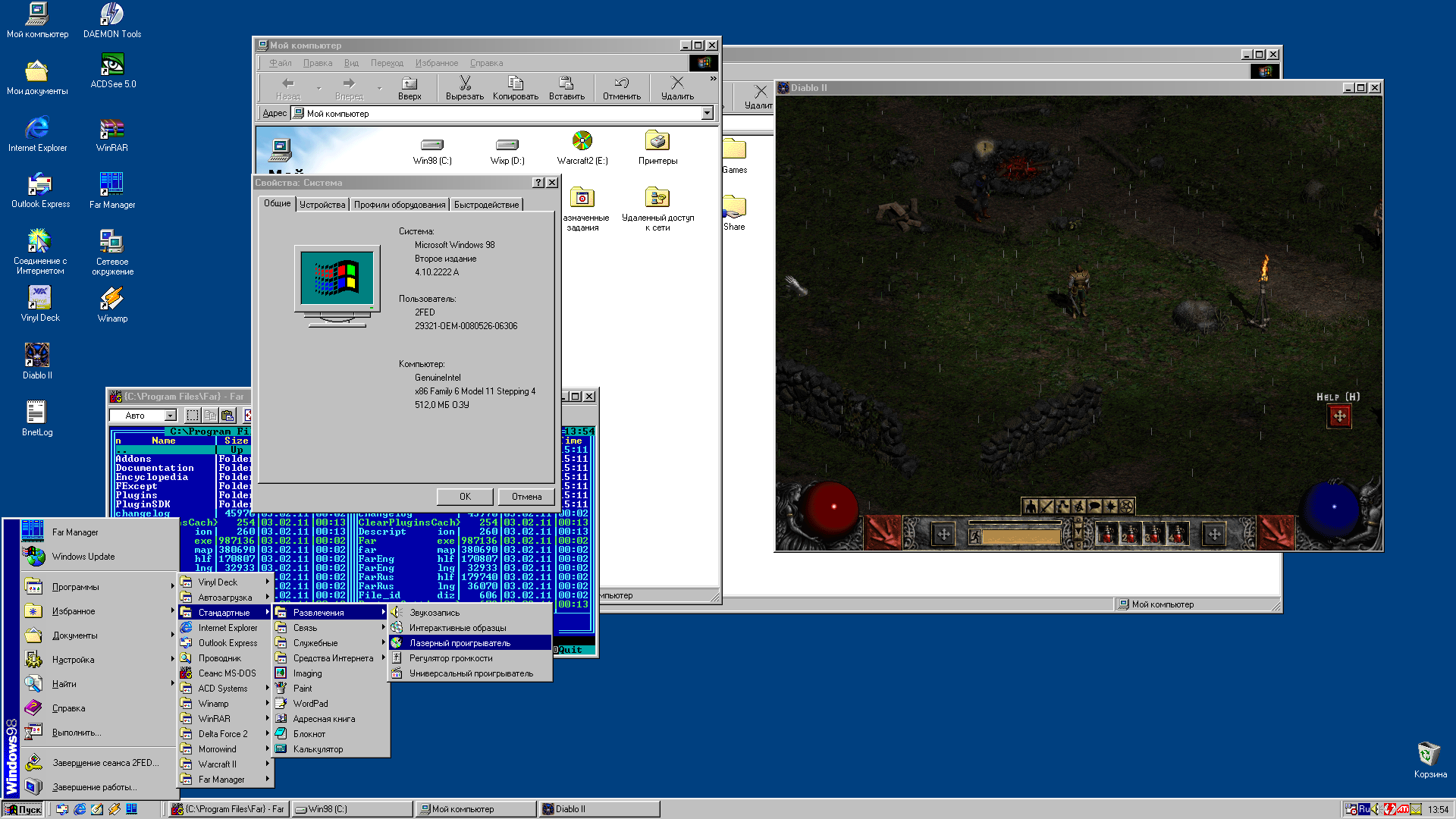Click the Отменить (Undo) toolbar button
This screenshot has height=819, width=1456.
(x=622, y=88)
